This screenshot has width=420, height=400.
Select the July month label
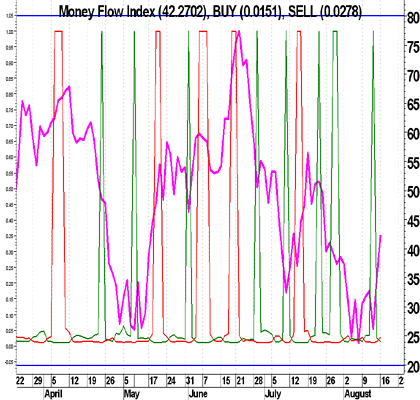(x=273, y=394)
